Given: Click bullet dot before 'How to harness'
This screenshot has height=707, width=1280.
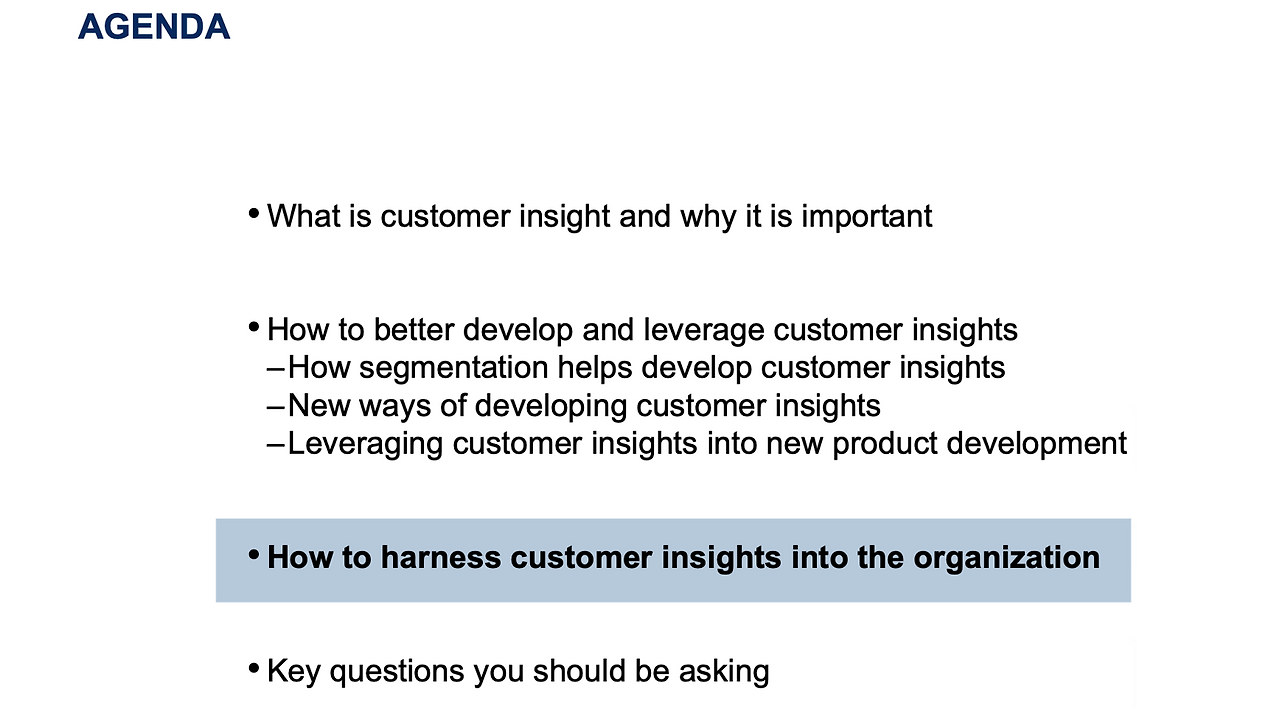Looking at the screenshot, I should click(254, 554).
